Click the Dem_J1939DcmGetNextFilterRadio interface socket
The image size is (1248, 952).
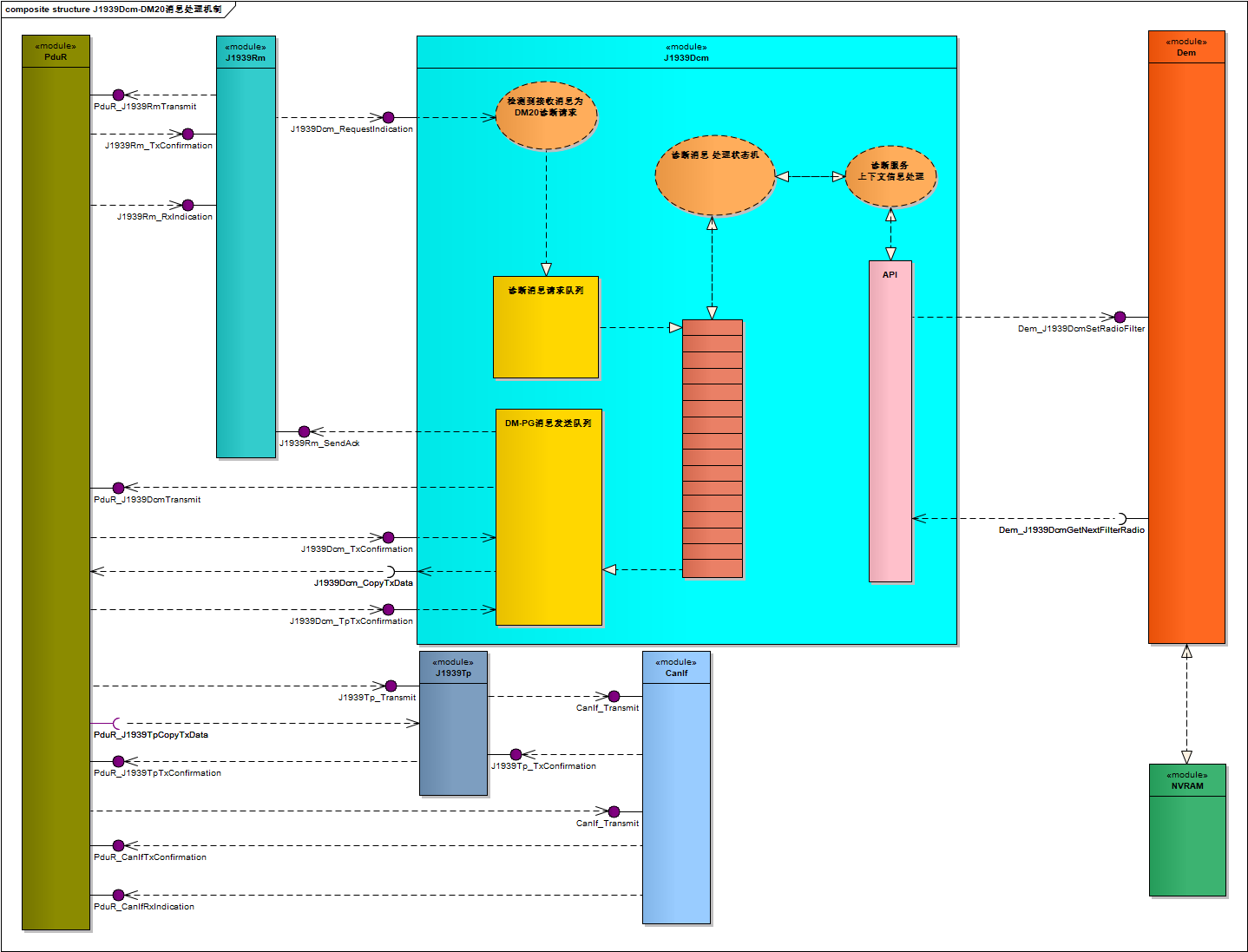click(1121, 518)
